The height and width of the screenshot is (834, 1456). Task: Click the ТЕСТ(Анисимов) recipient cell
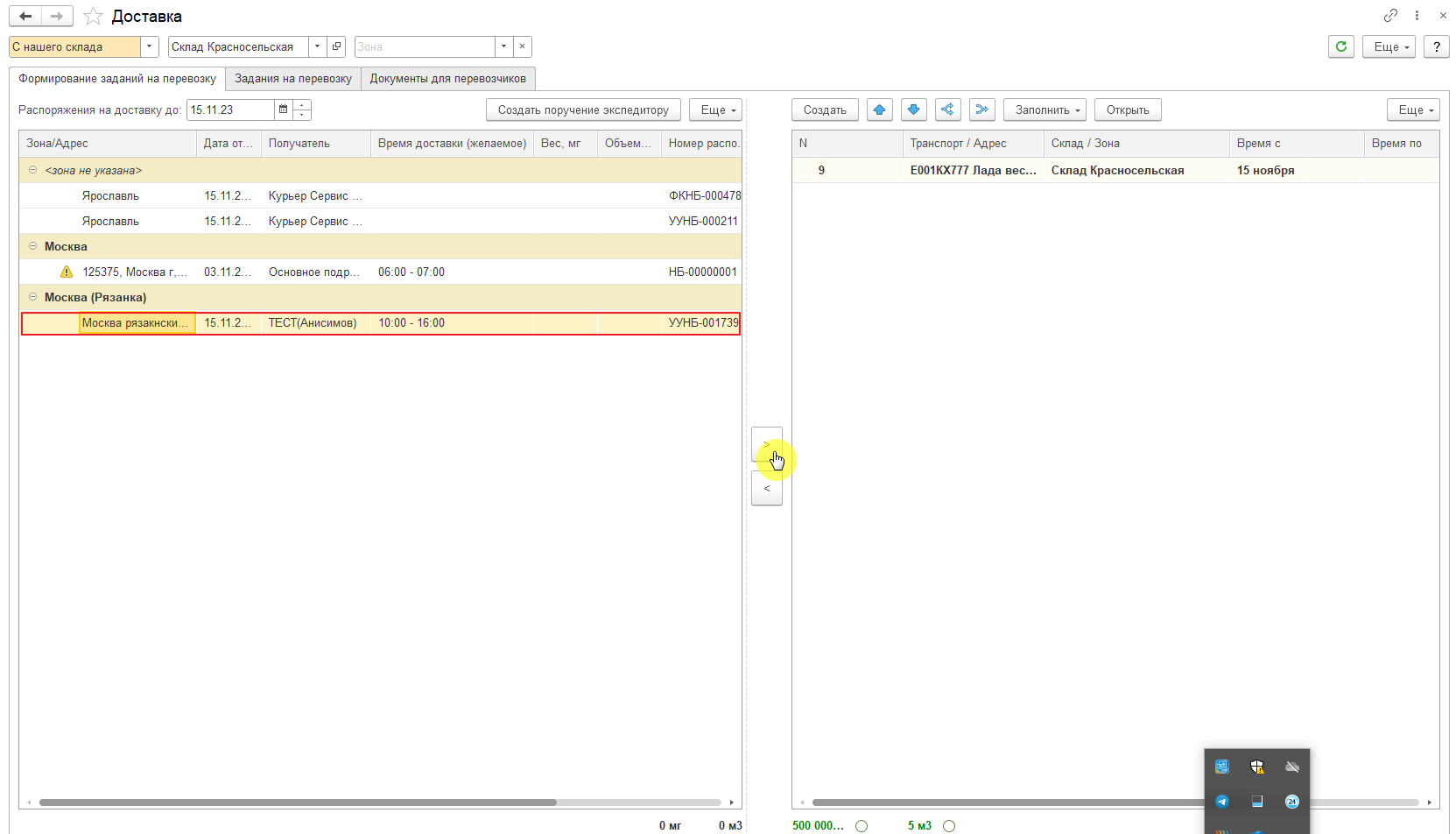pos(315,323)
